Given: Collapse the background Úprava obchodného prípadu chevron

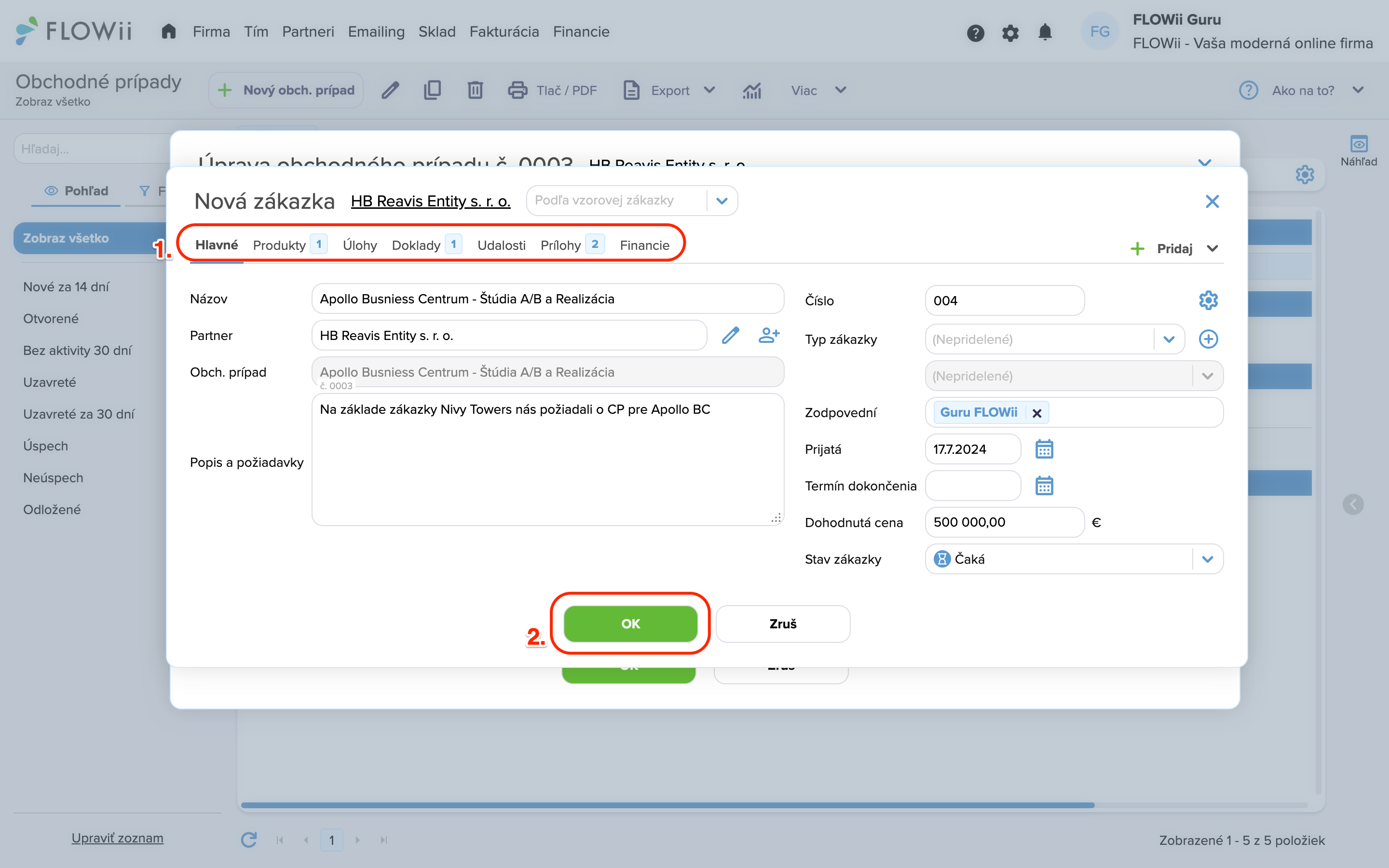Looking at the screenshot, I should tap(1205, 163).
